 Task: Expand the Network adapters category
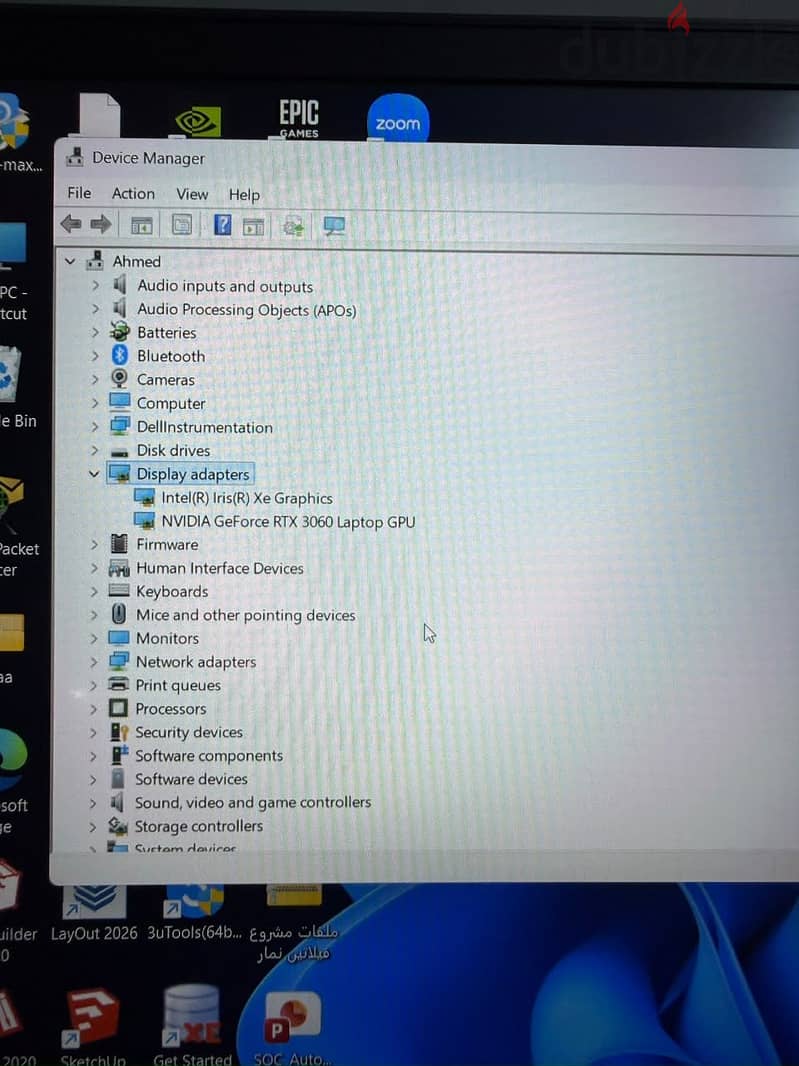(94, 661)
